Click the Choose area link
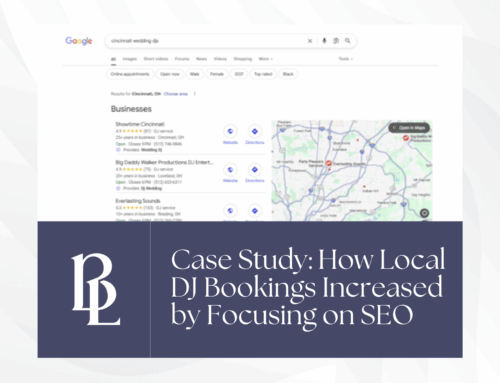This screenshot has height=383, width=500. pyautogui.click(x=176, y=94)
